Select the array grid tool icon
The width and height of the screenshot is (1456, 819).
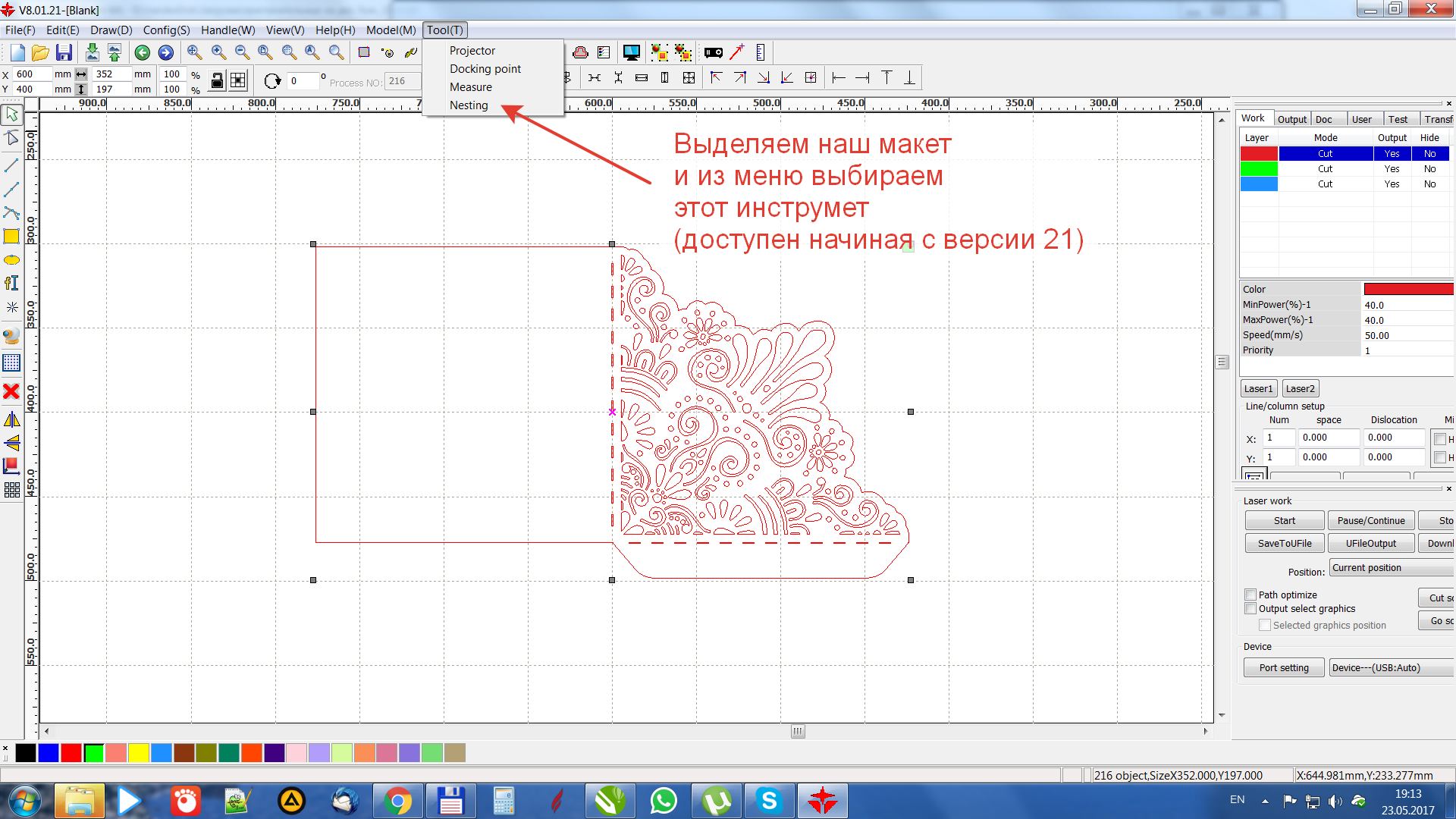point(11,490)
